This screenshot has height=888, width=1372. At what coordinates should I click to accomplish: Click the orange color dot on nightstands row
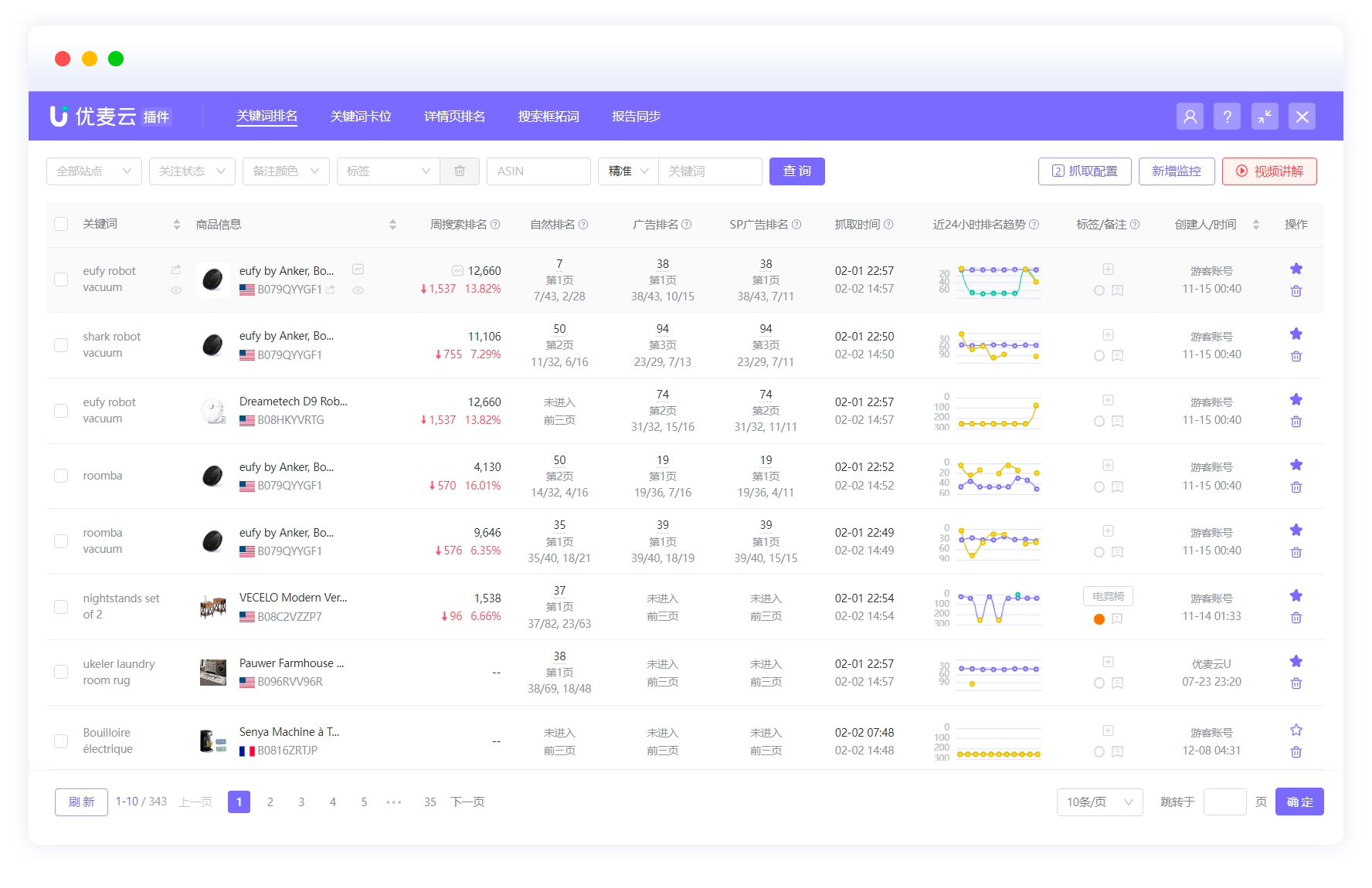(x=1099, y=619)
